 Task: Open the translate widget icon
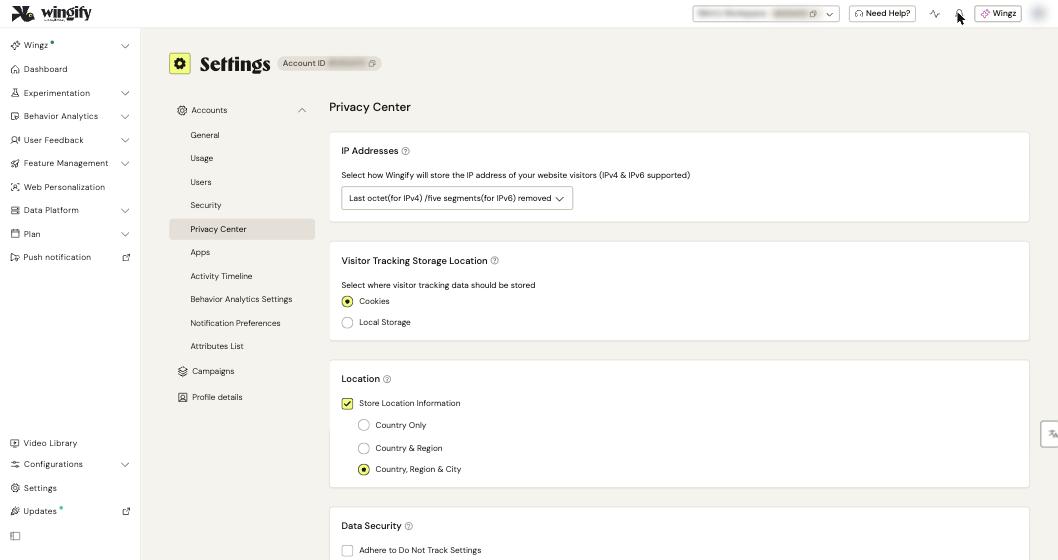coord(1051,434)
